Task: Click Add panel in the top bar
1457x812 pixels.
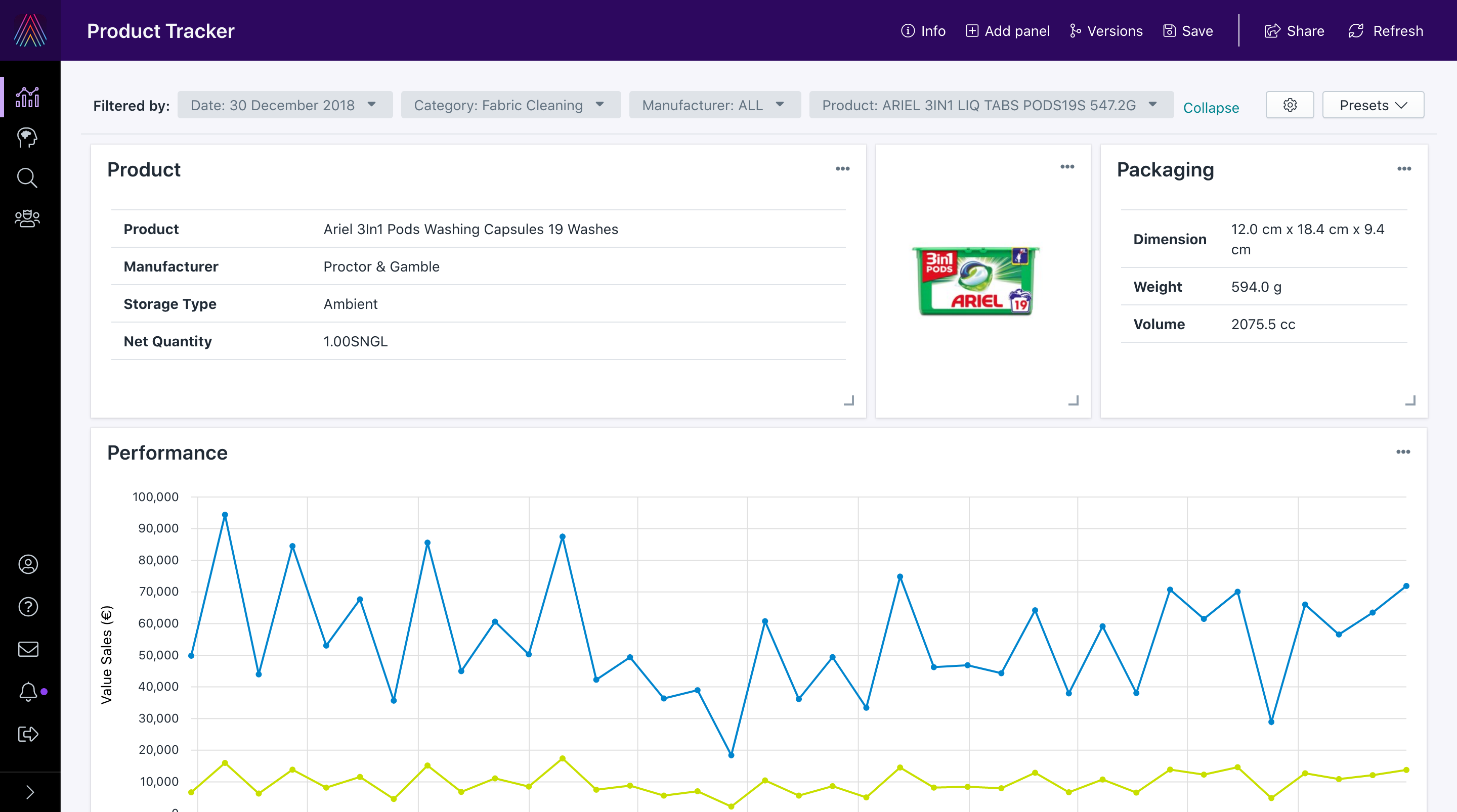Action: click(x=1007, y=31)
